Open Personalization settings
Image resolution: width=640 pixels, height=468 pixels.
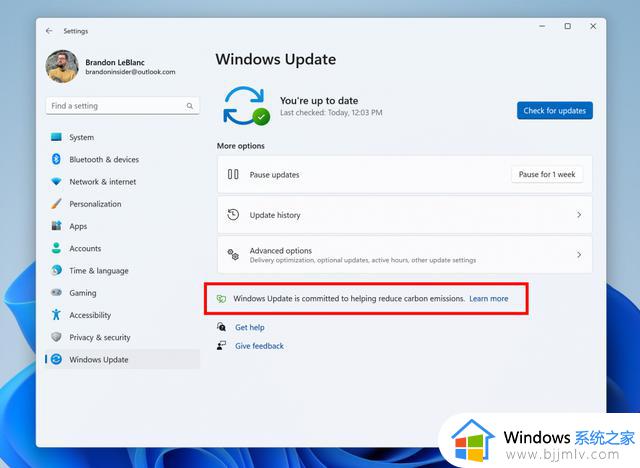pyautogui.click(x=96, y=204)
